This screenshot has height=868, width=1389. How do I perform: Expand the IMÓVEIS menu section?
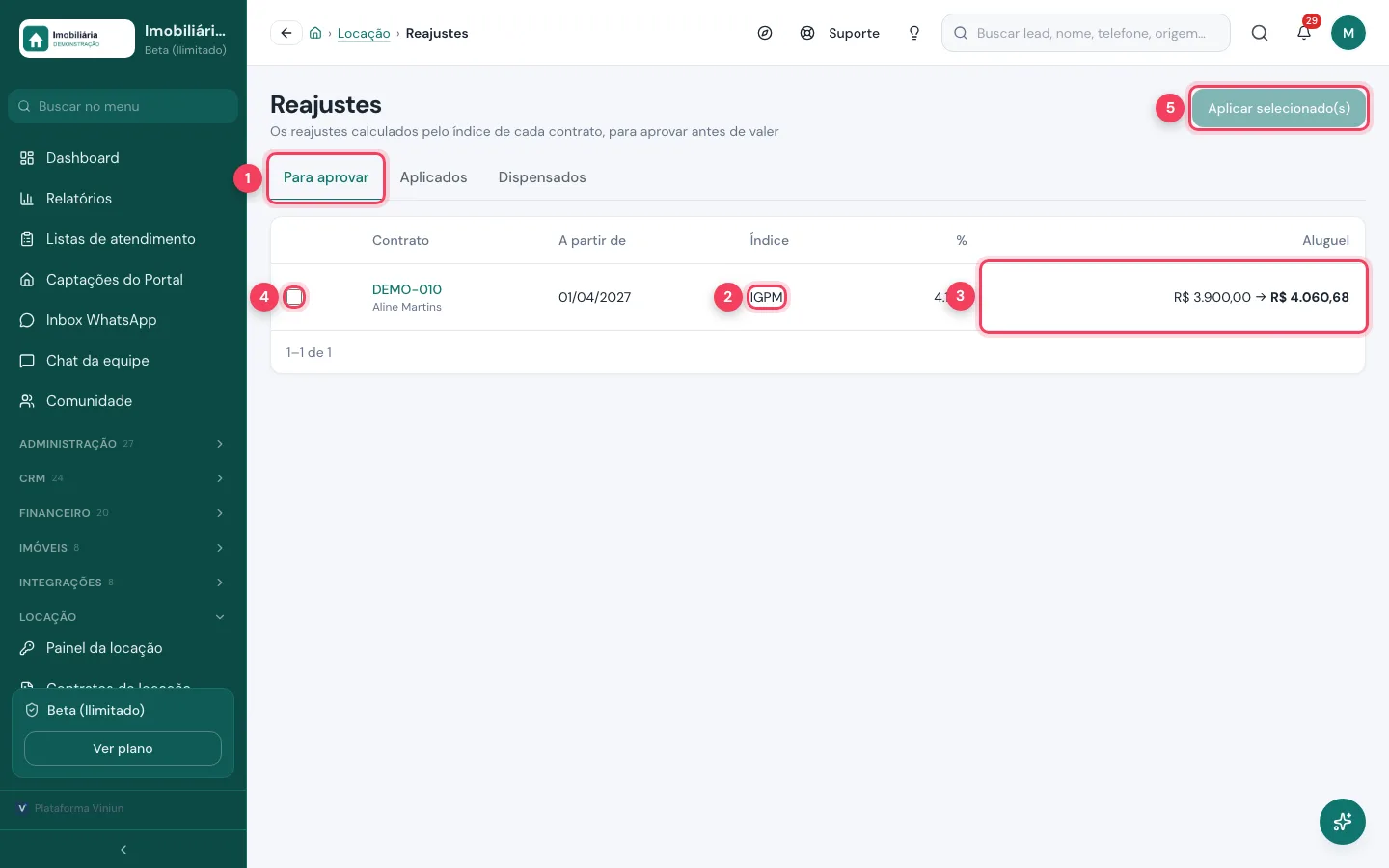(x=123, y=548)
